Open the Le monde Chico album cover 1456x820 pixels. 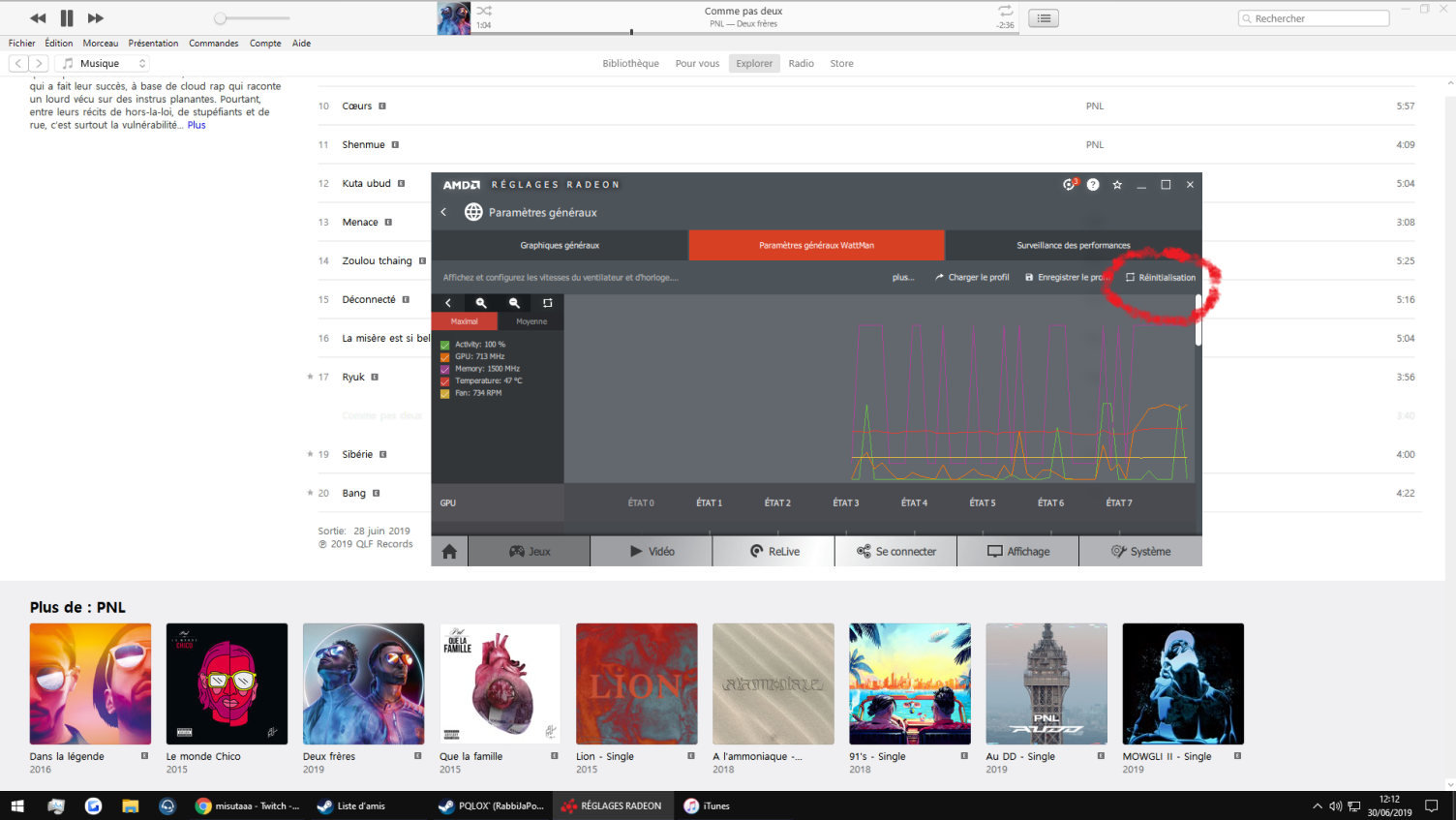[x=227, y=684]
